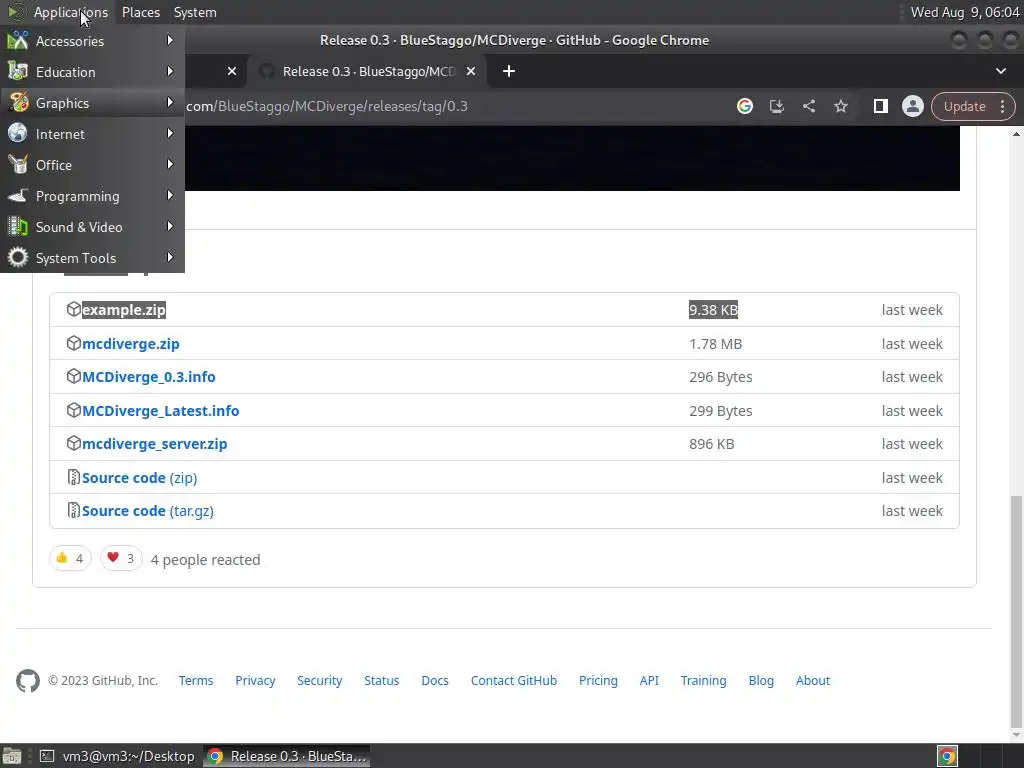Click the Internet submenu arrow
The width and height of the screenshot is (1024, 768).
(170, 133)
